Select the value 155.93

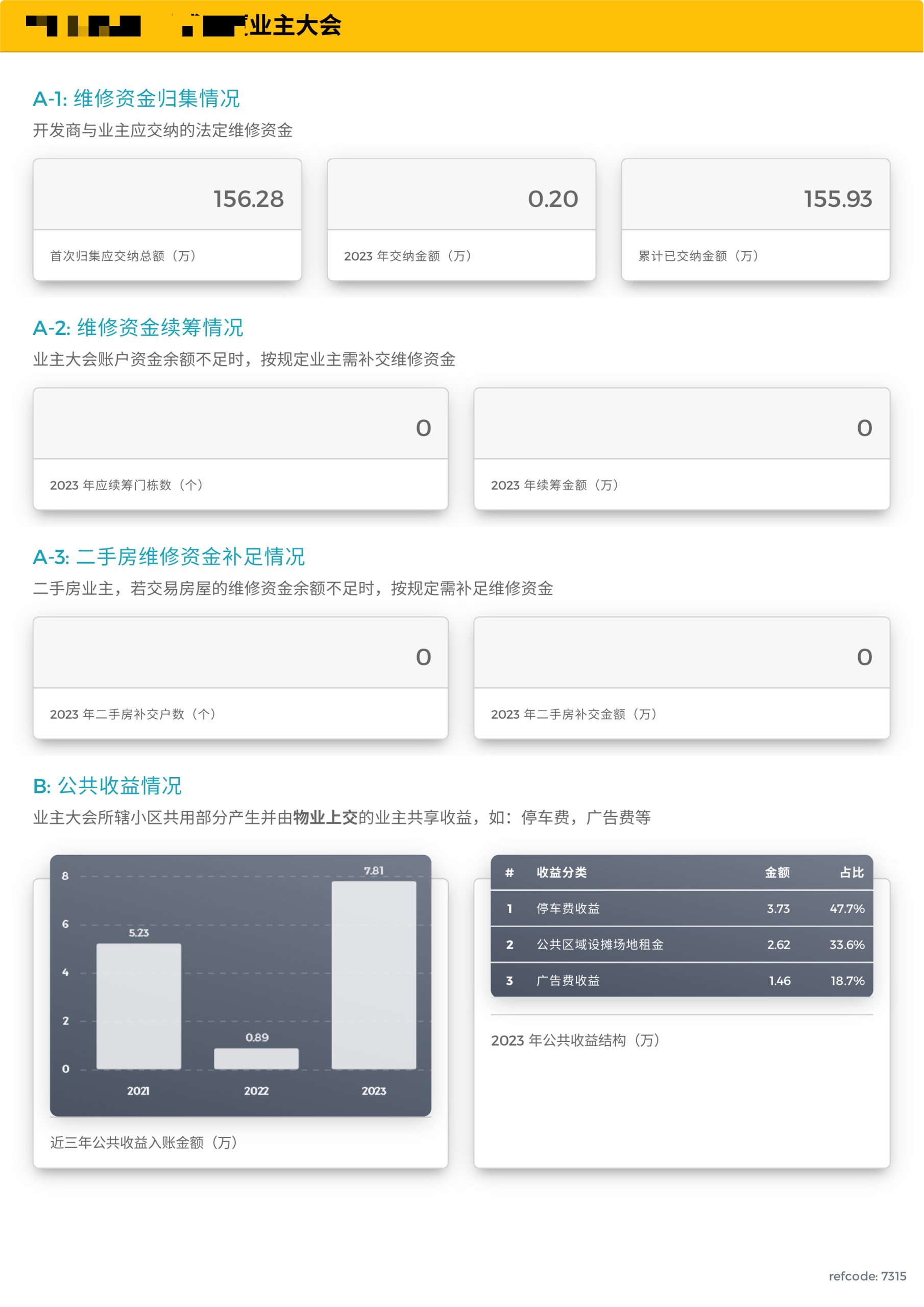pyautogui.click(x=837, y=199)
